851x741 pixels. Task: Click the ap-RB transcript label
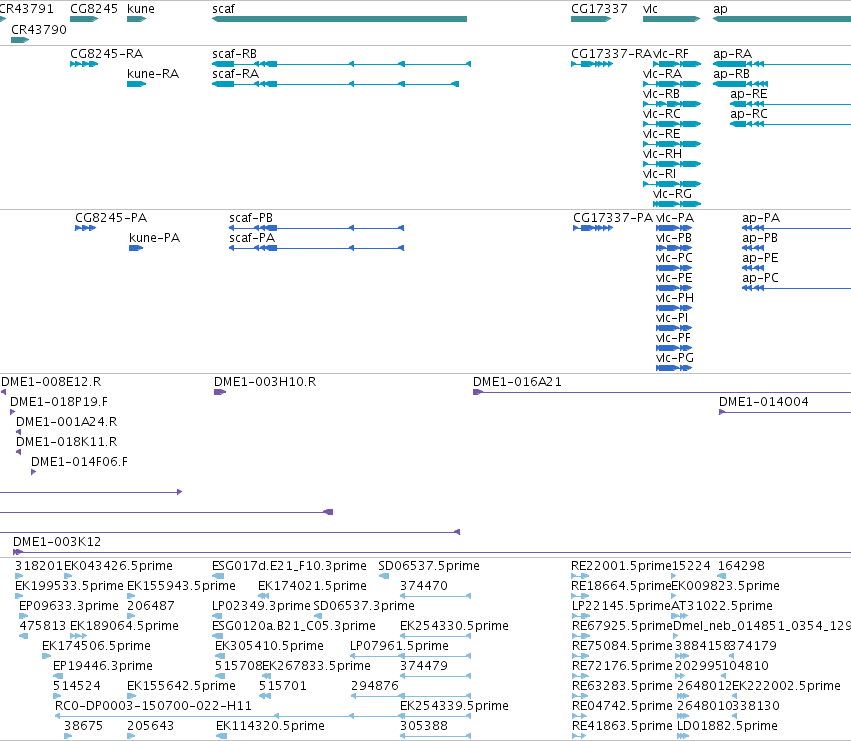tap(731, 74)
